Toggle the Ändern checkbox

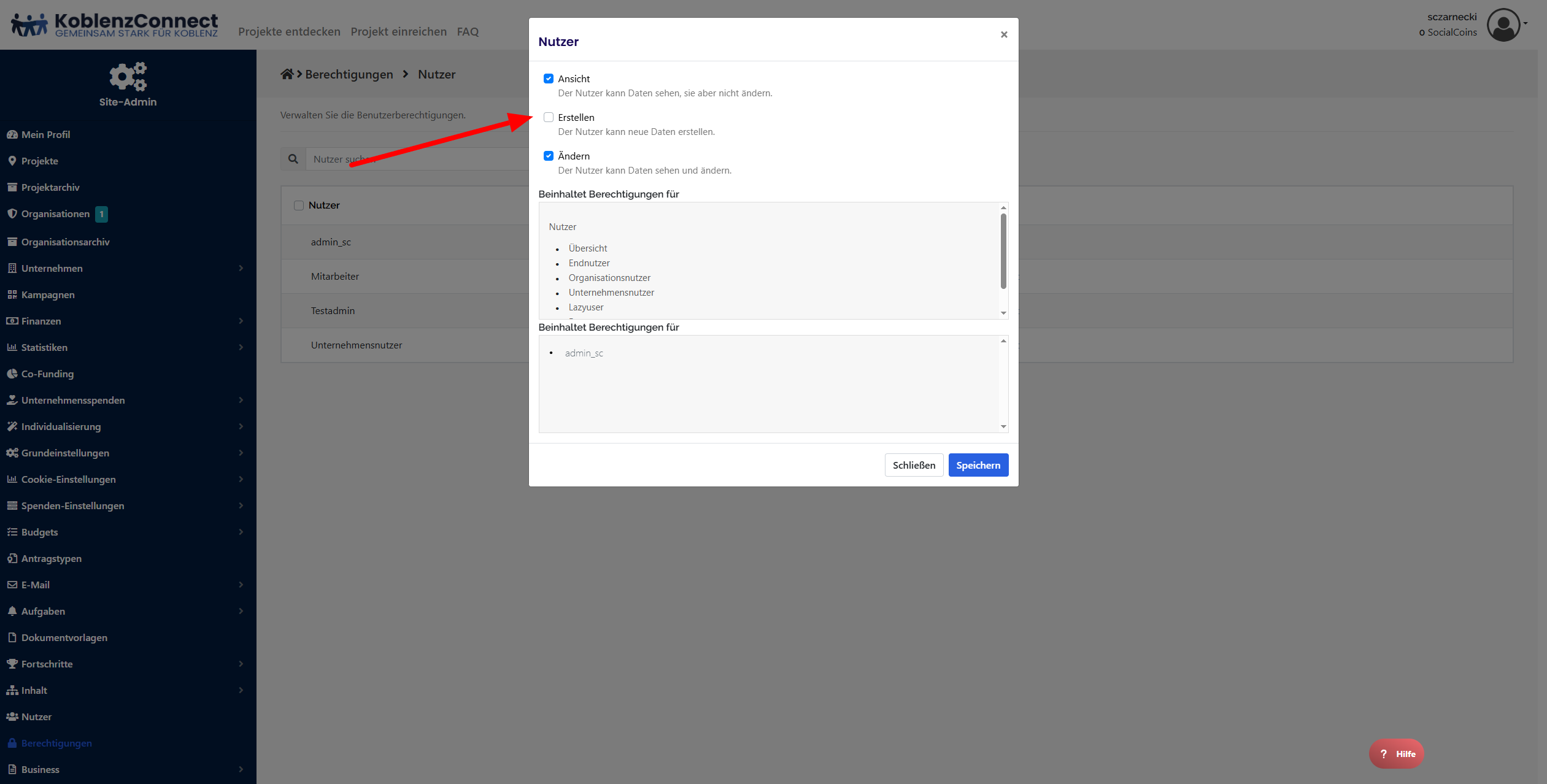pyautogui.click(x=549, y=156)
